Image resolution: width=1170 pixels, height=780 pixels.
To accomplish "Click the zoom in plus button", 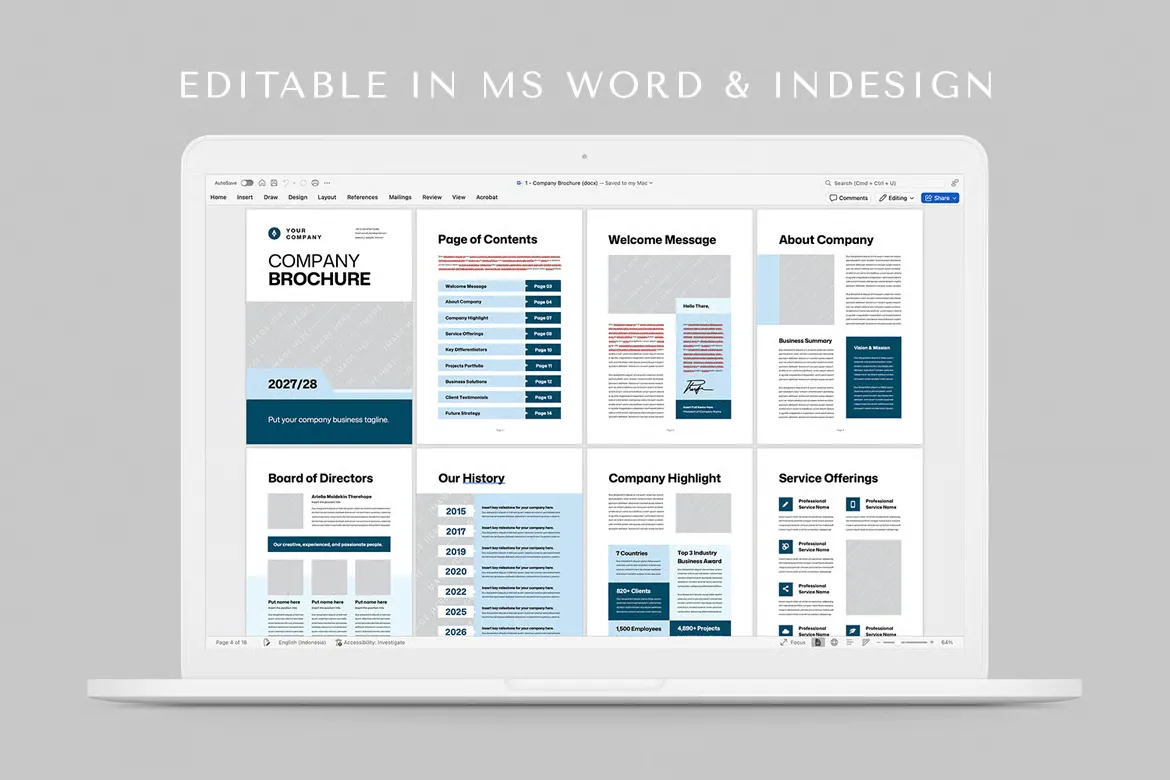I will click(x=931, y=642).
